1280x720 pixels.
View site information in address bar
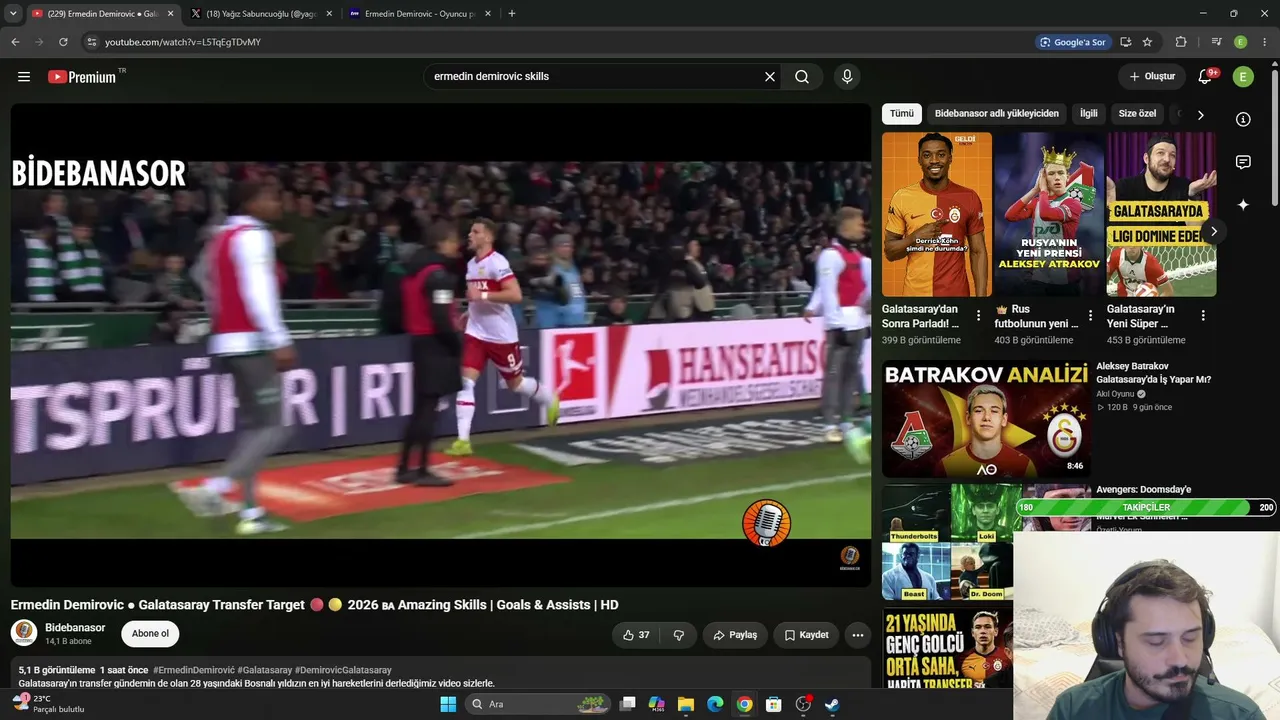(92, 42)
